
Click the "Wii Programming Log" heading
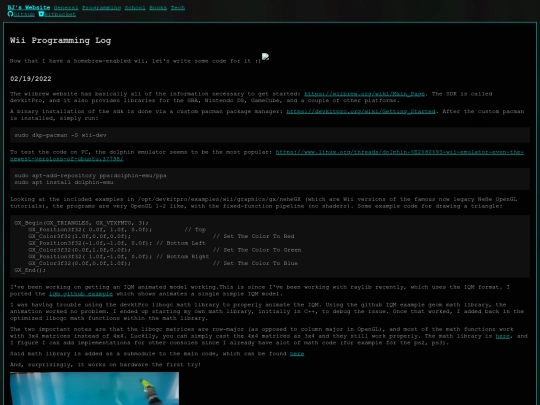(x=61, y=40)
